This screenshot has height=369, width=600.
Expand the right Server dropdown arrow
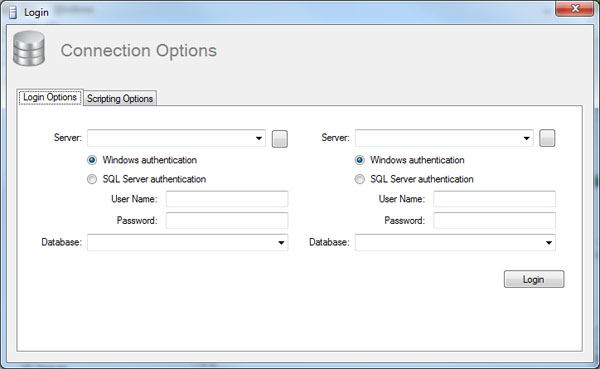527,138
